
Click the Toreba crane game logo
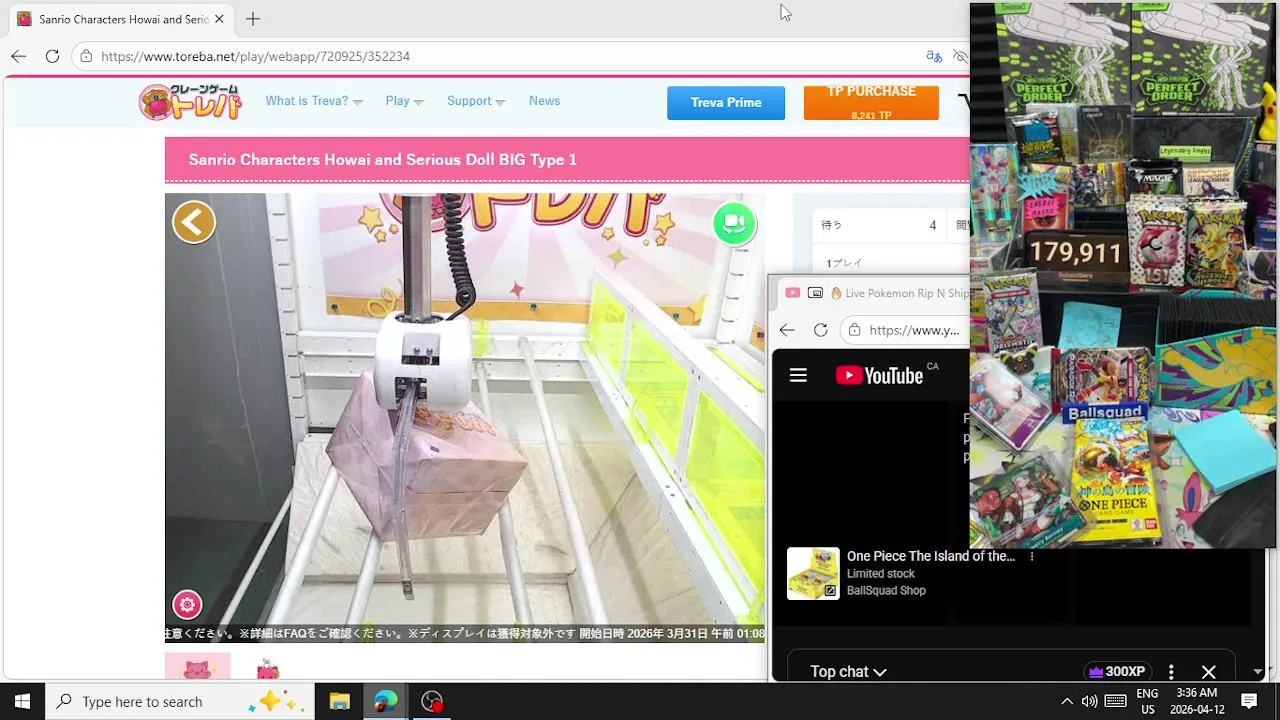[x=190, y=102]
